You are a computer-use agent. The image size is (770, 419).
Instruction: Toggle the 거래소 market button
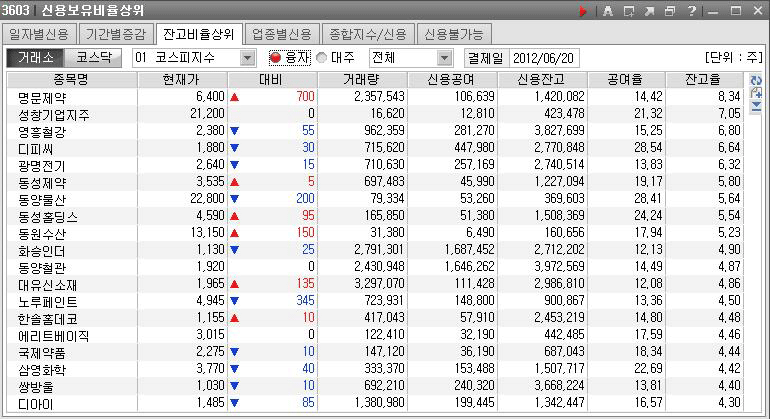(35, 58)
